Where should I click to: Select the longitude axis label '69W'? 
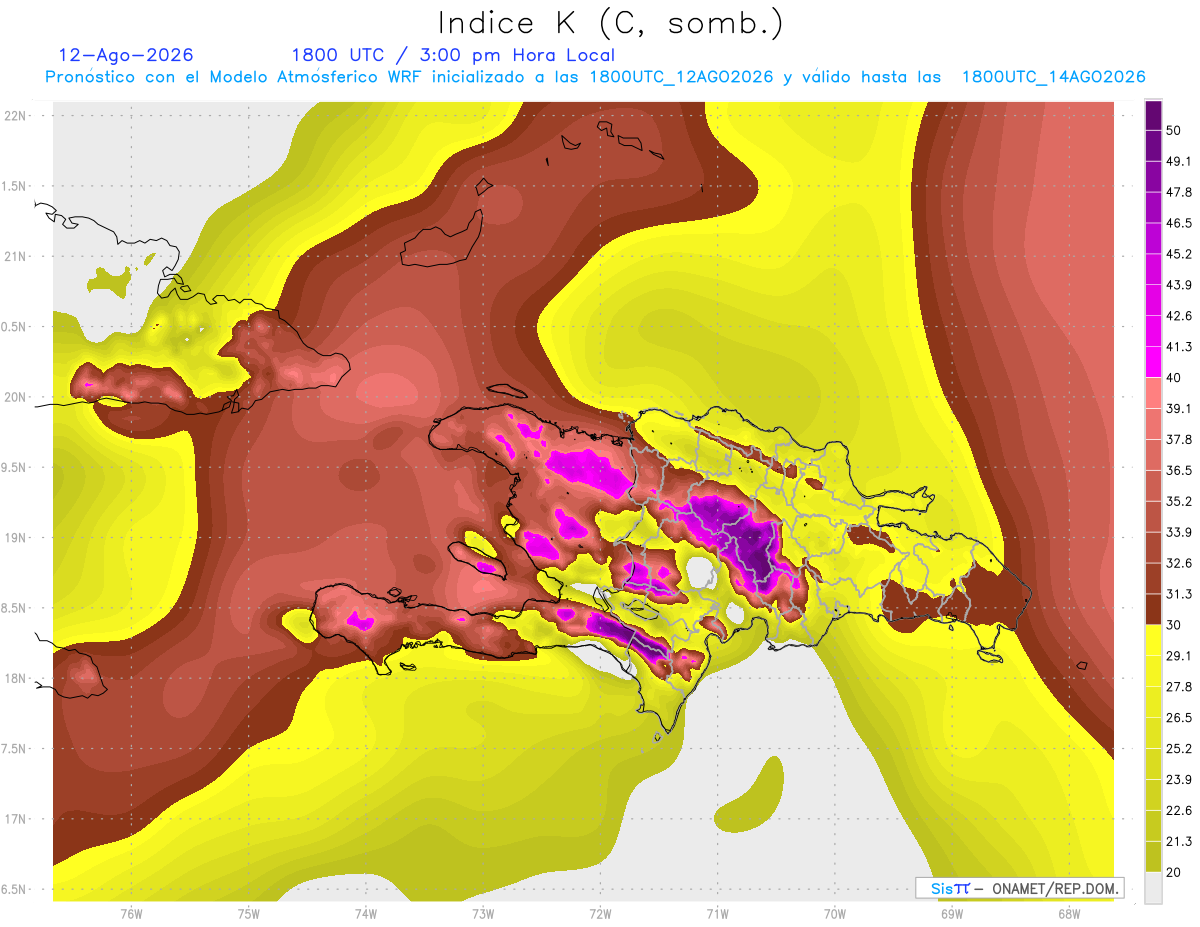pyautogui.click(x=952, y=913)
